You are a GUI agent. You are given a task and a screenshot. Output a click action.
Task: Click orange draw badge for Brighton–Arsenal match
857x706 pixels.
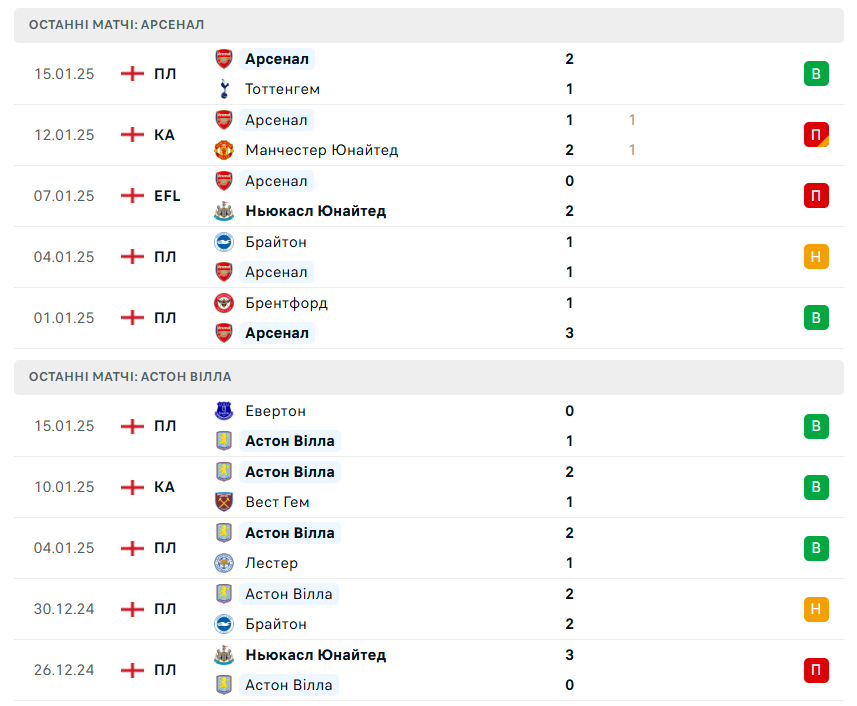(816, 256)
